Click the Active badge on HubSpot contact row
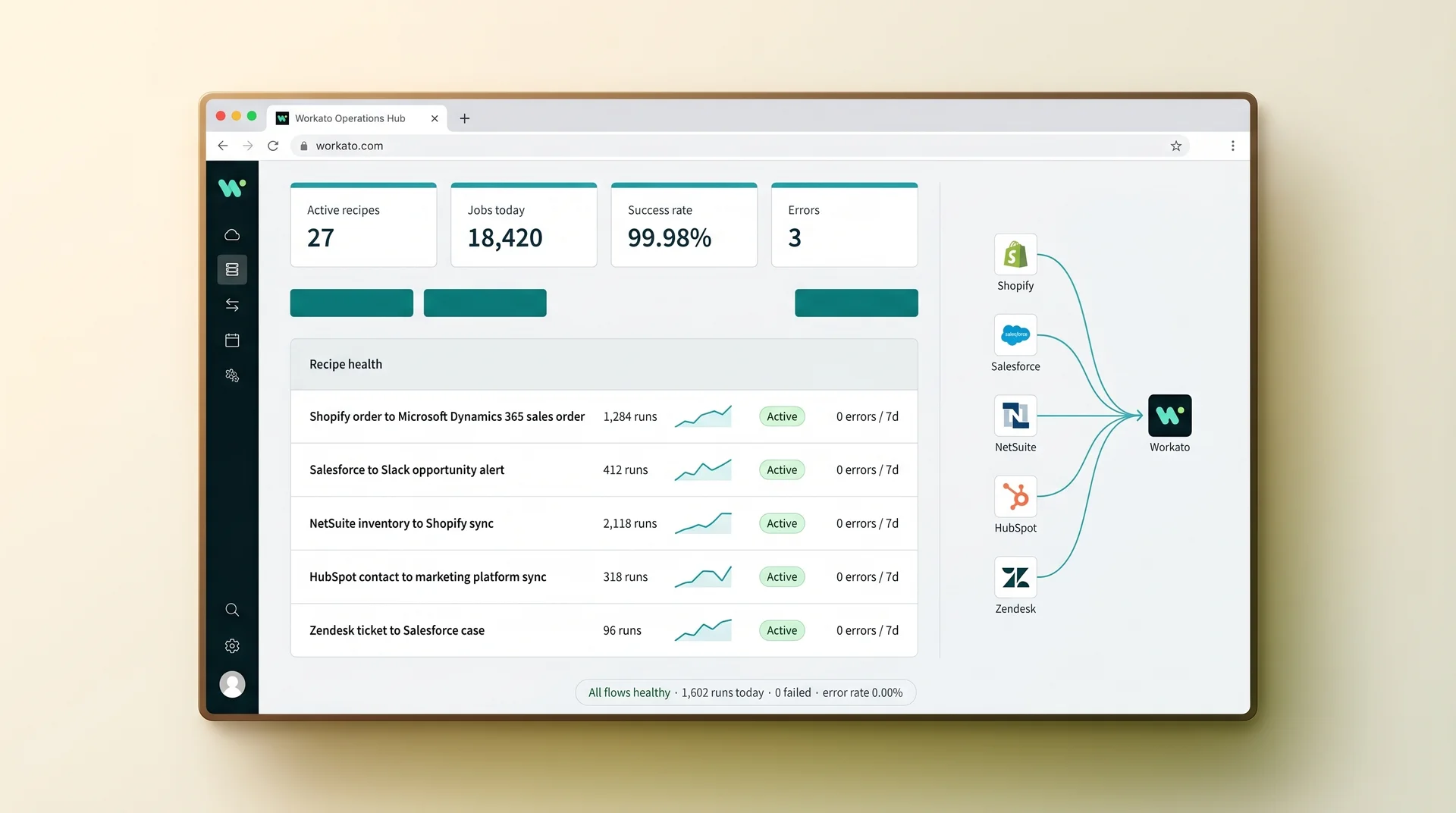1456x813 pixels. coord(782,576)
